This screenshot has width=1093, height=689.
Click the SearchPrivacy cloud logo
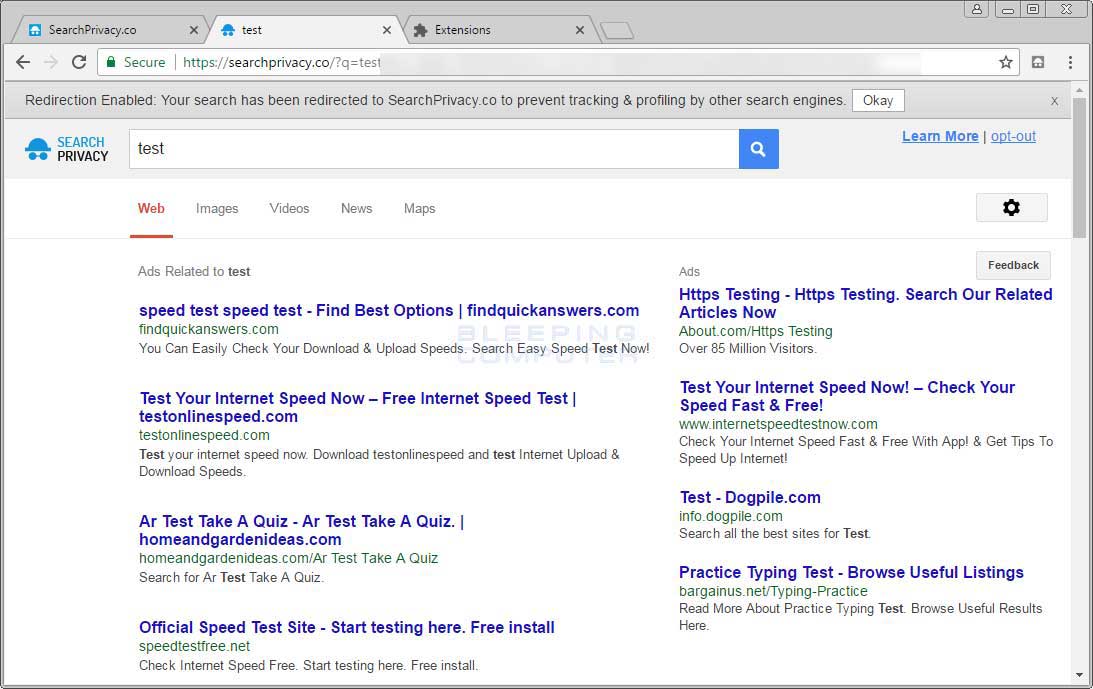point(37,147)
